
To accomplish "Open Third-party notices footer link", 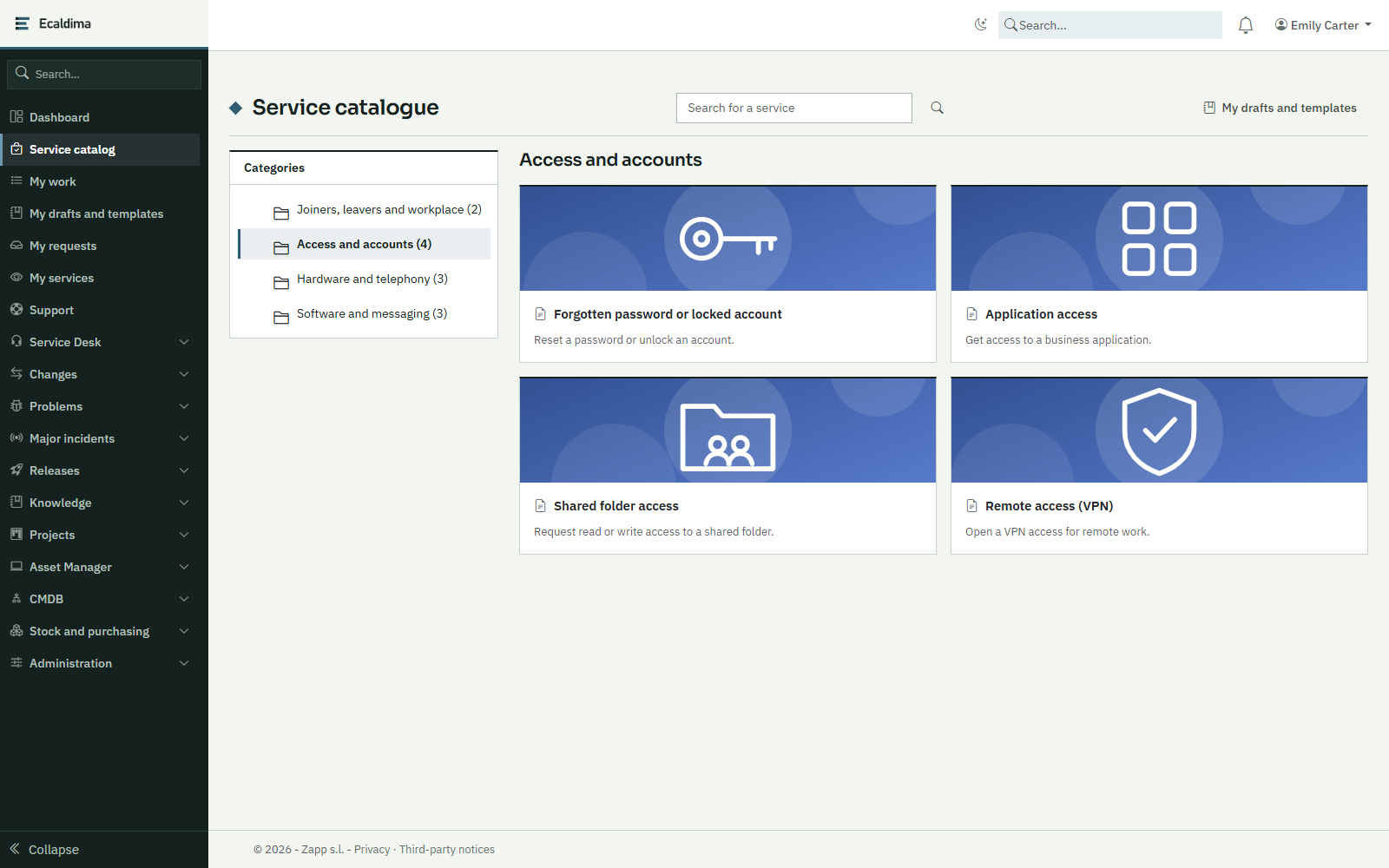I will tap(447, 850).
